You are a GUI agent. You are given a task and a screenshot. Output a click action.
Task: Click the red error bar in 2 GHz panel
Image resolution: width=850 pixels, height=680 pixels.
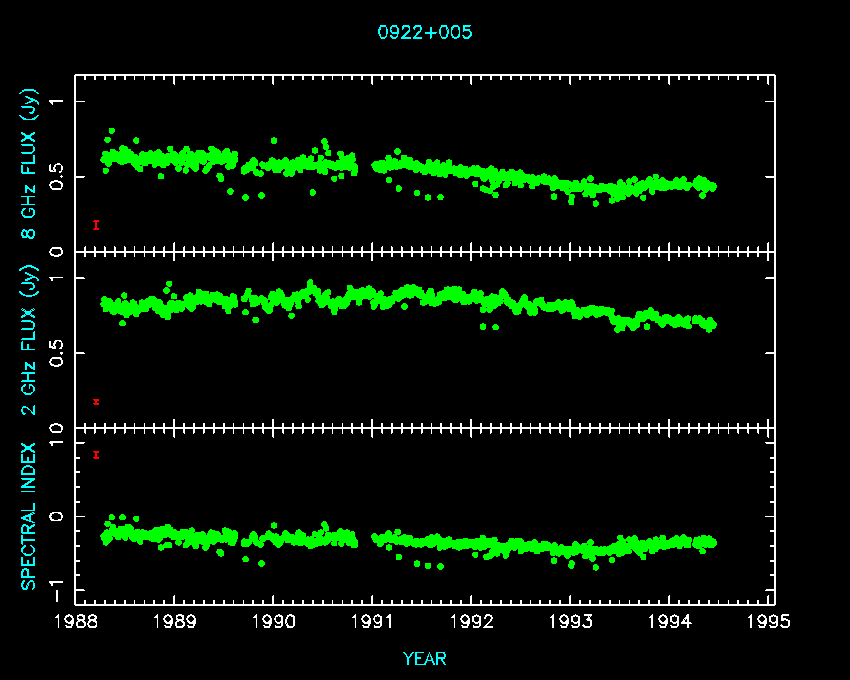(x=96, y=402)
